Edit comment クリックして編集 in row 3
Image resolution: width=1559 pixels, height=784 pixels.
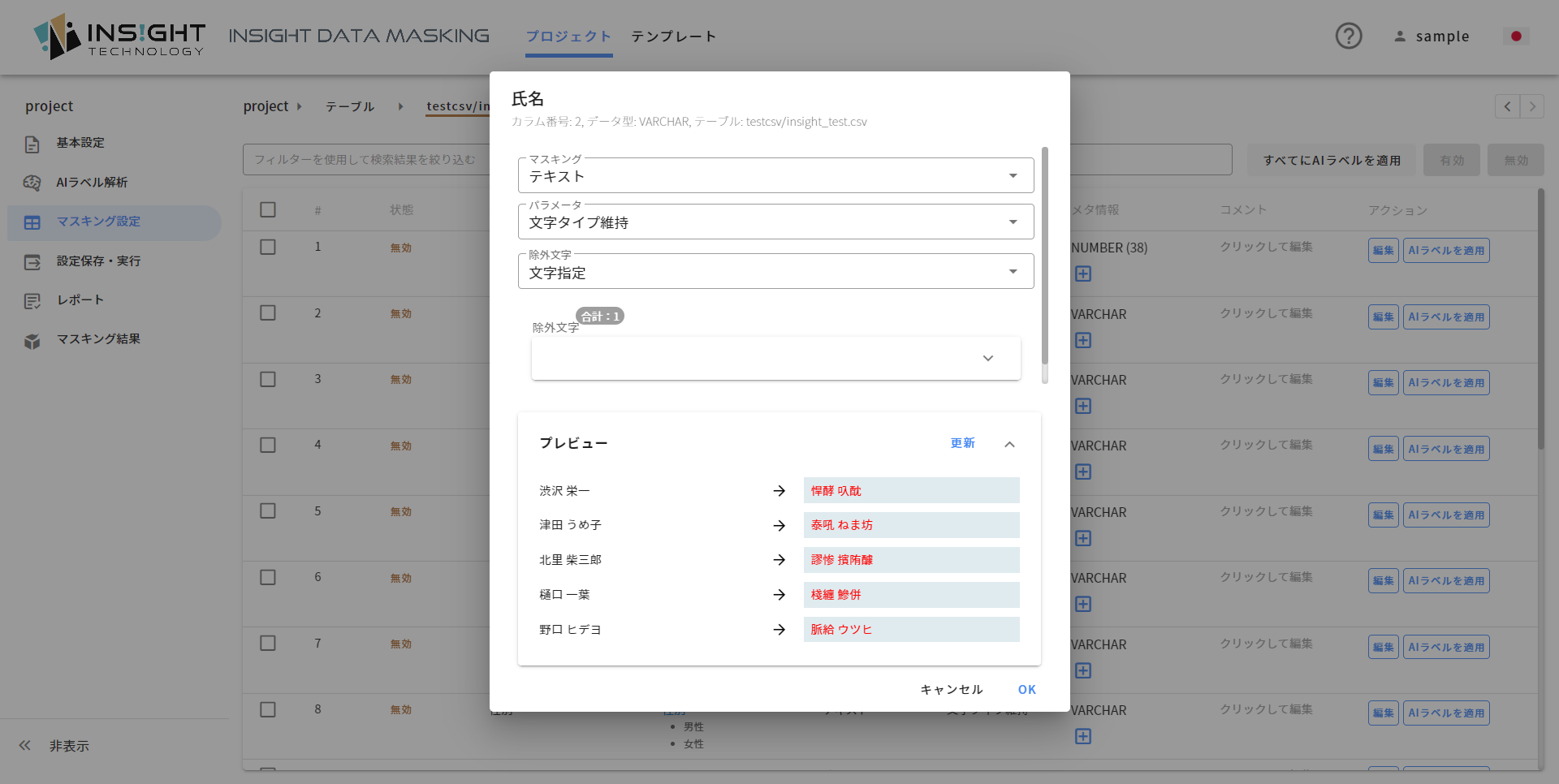(x=1266, y=379)
